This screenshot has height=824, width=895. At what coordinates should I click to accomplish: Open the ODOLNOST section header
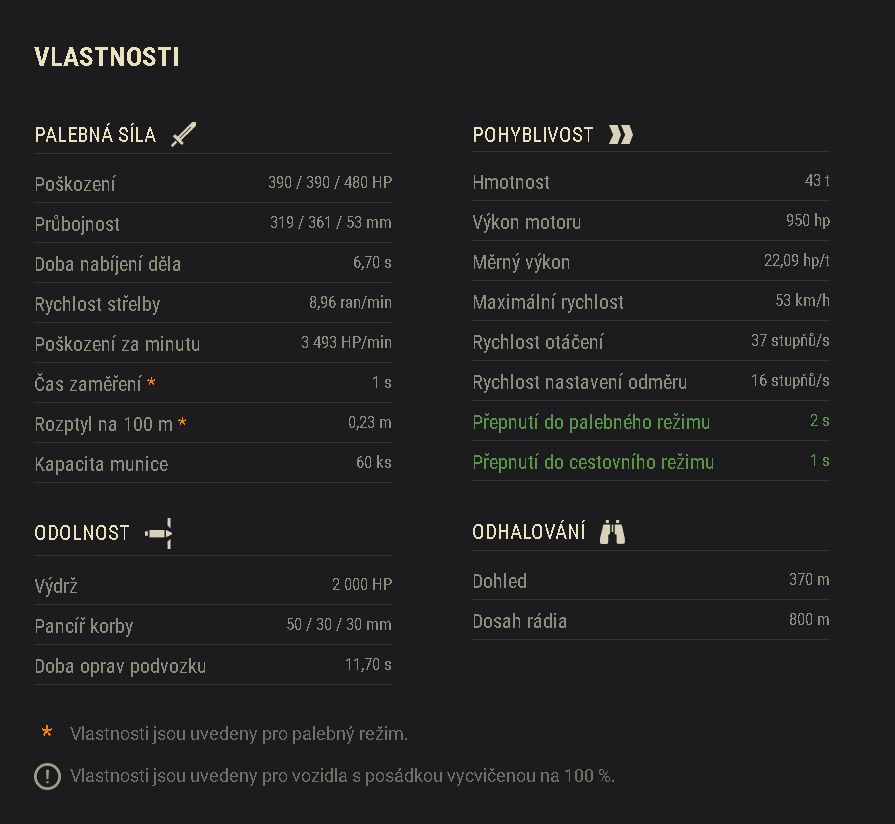point(82,532)
